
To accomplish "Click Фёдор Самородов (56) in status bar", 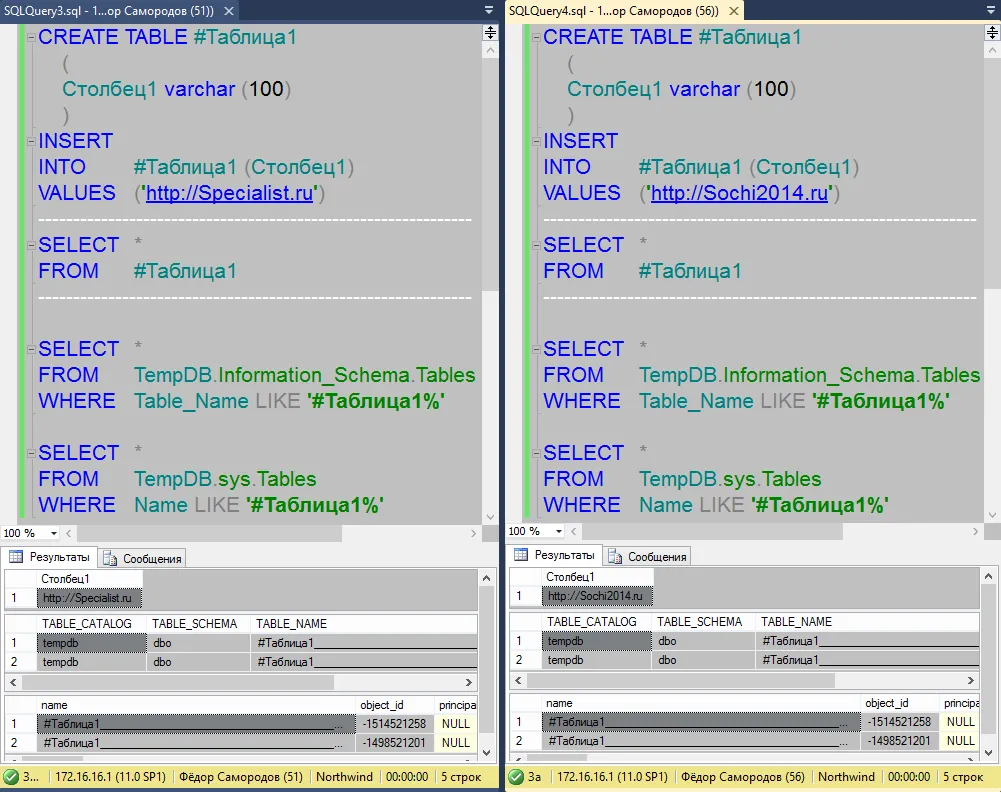I will point(742,777).
